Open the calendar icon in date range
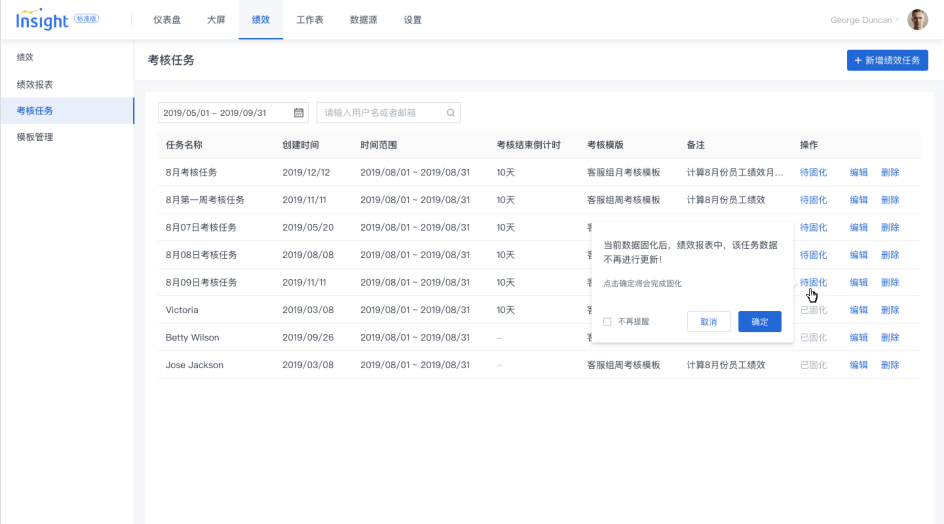Screen dimensions: 944x524 298,113
